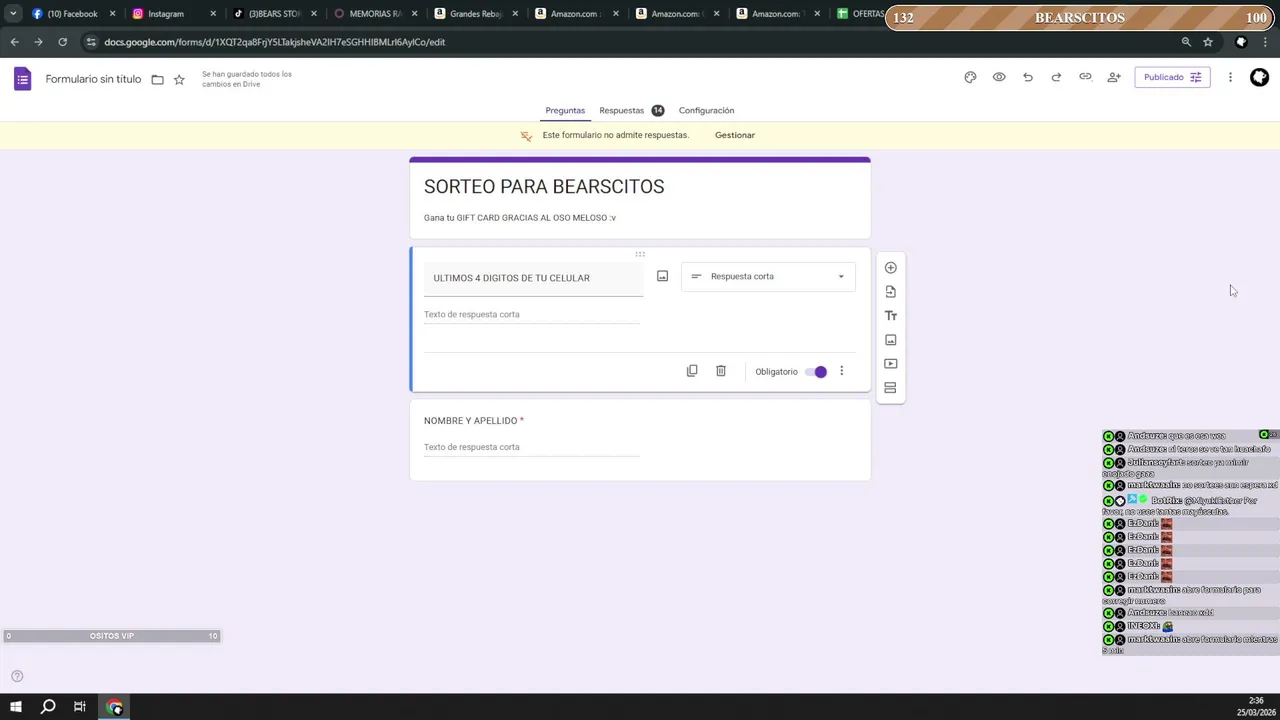Open Task View in taskbar
Screen dimensions: 1280x720
pyautogui.click(x=80, y=707)
